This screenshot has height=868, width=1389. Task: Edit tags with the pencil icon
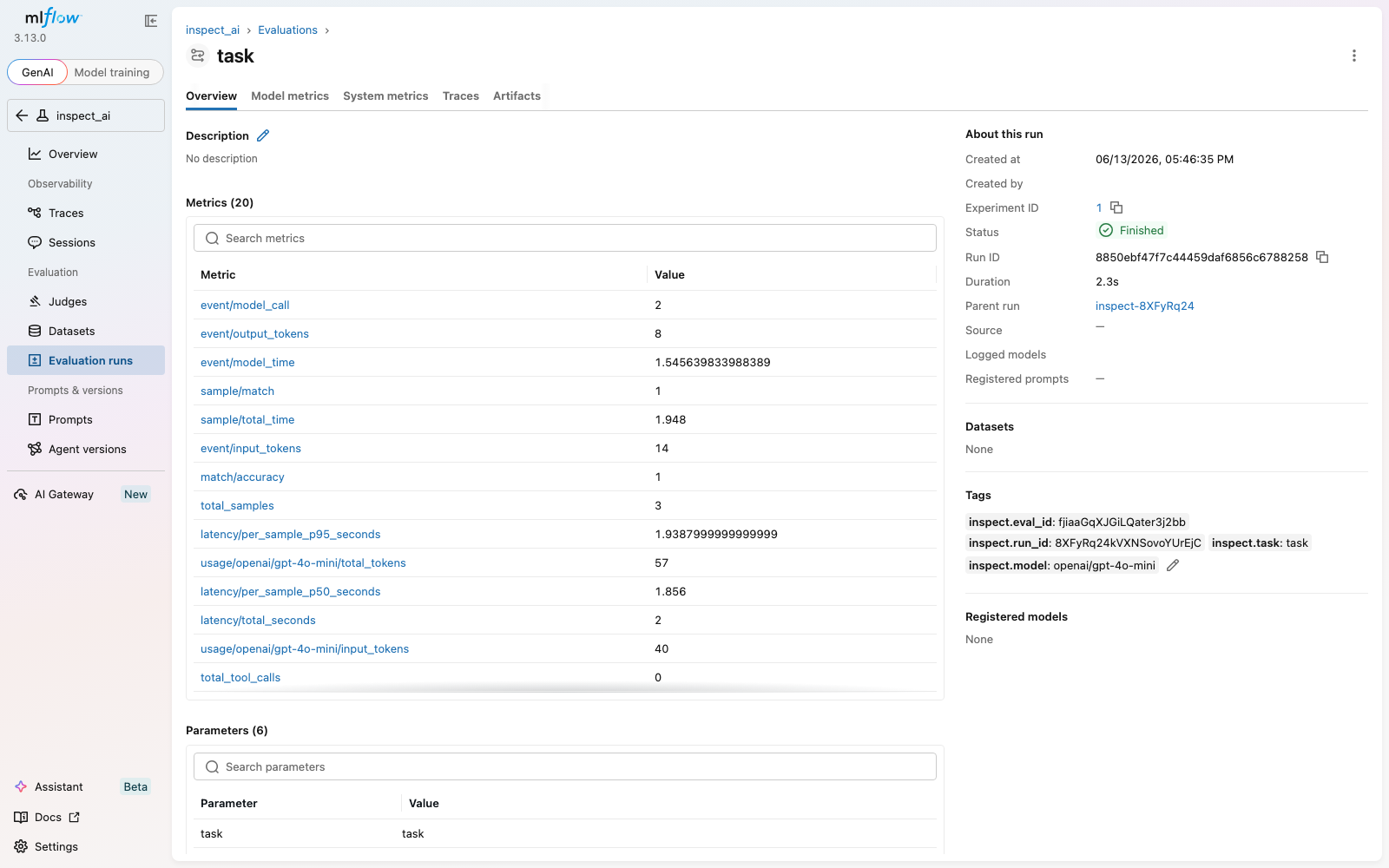click(x=1173, y=565)
